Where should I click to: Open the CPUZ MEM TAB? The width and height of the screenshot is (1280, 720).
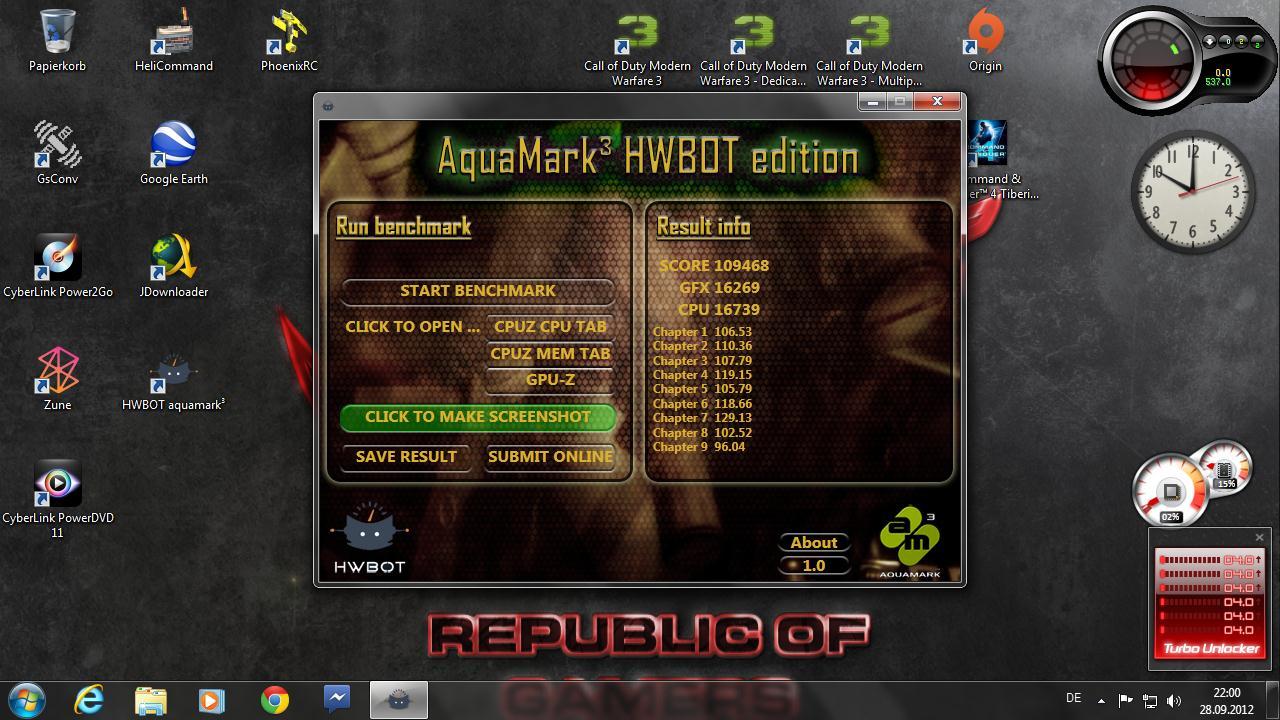(x=550, y=353)
